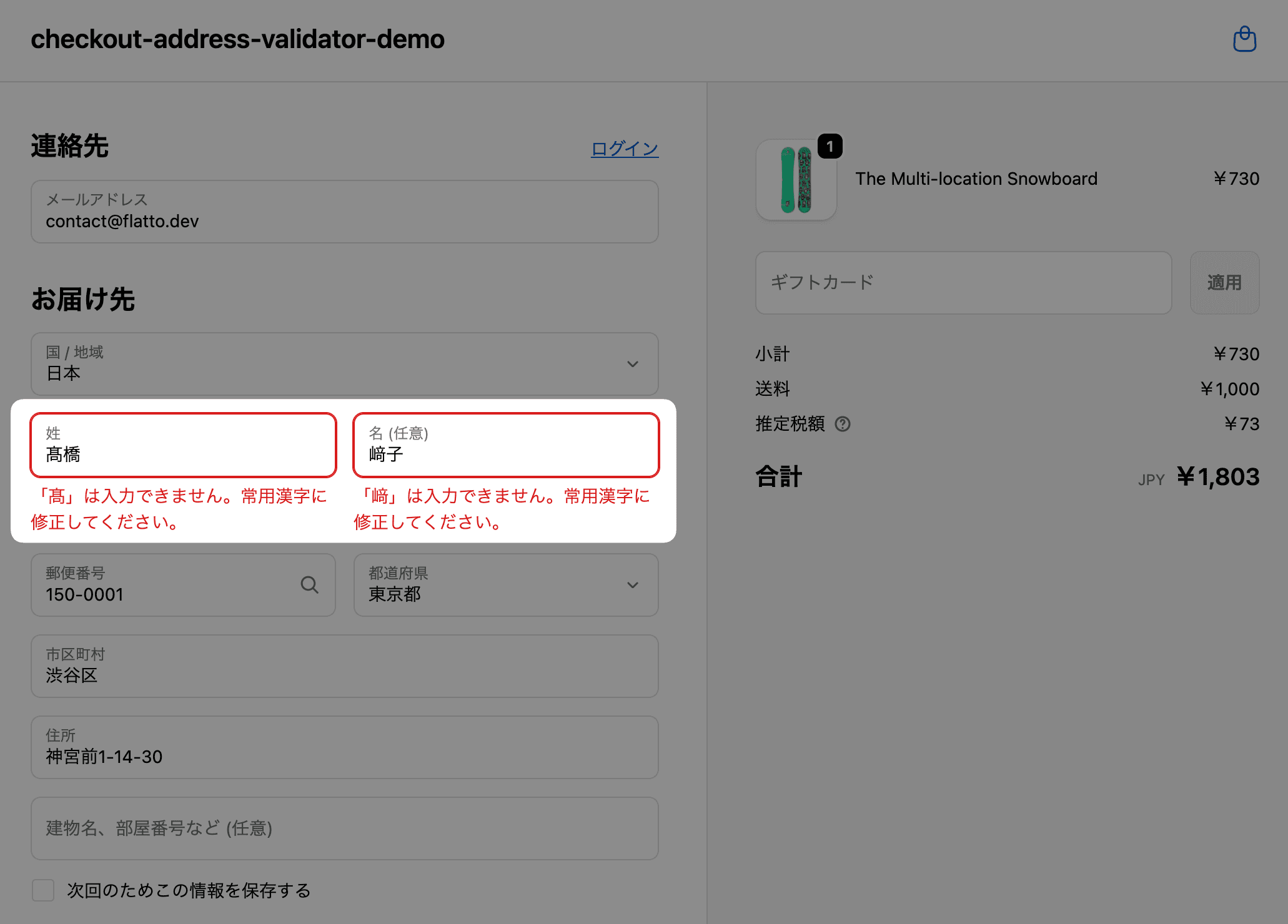1288x924 pixels.
Task: Click the snowboard product thumbnail
Action: [x=796, y=180]
